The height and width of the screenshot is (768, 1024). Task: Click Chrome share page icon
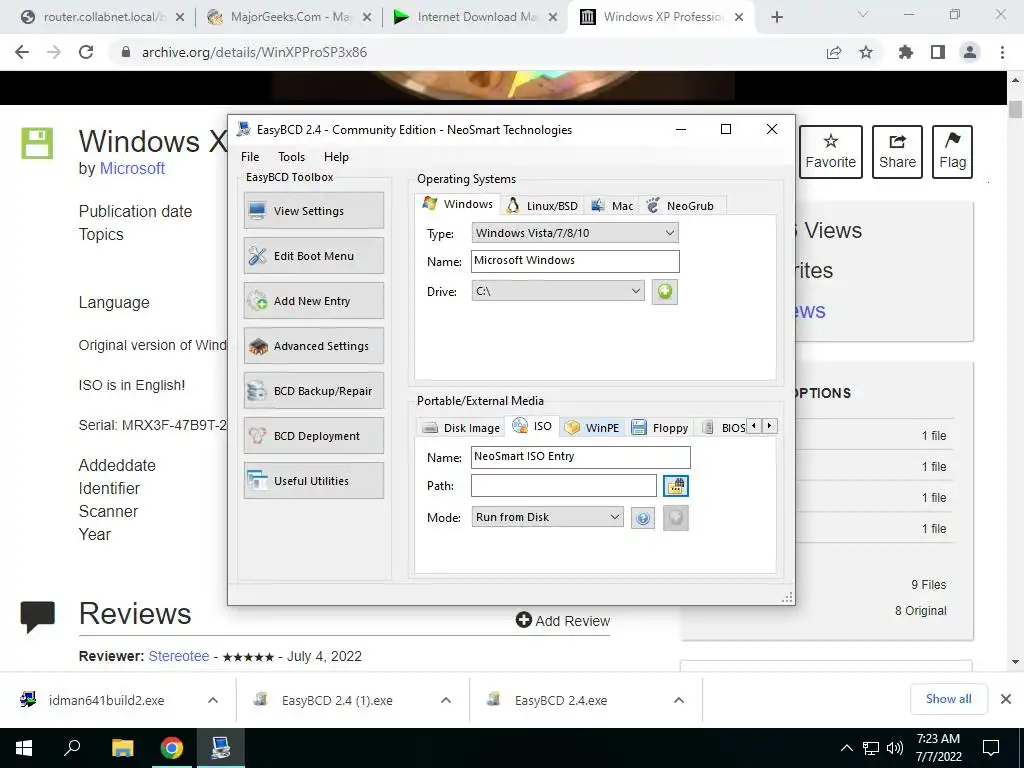pyautogui.click(x=833, y=52)
